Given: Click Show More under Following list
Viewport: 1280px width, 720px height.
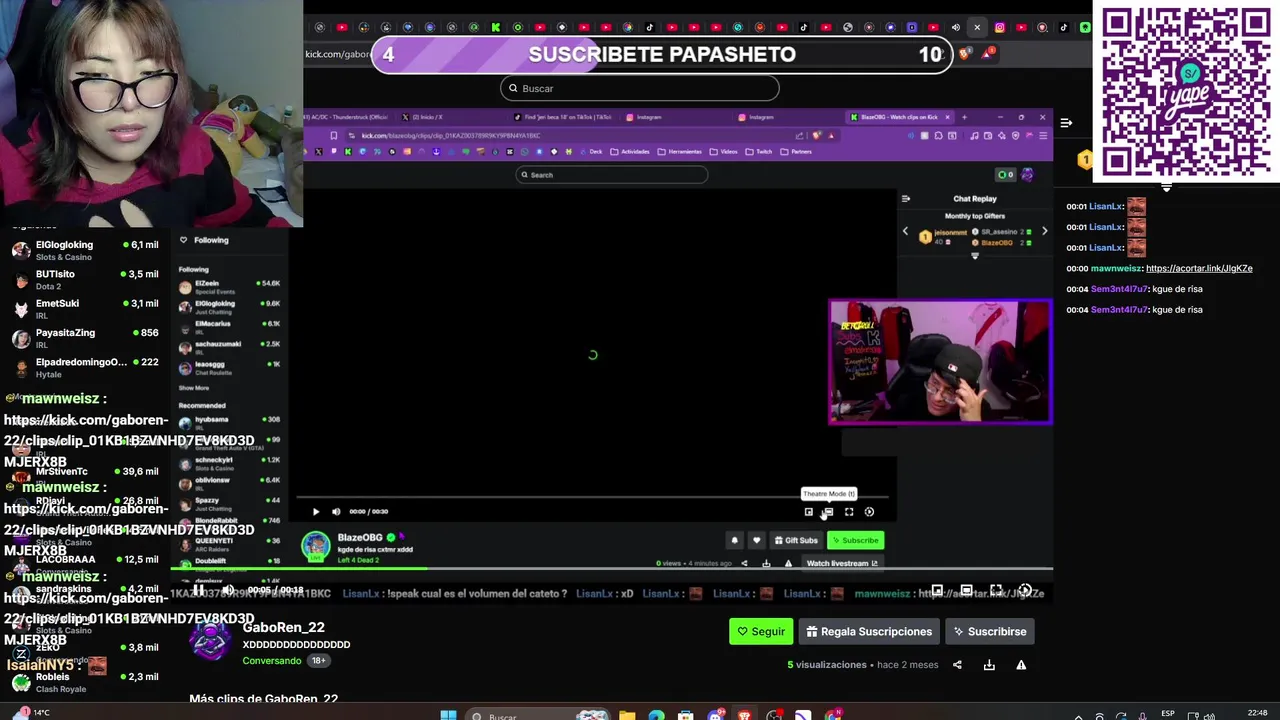Looking at the screenshot, I should 194,388.
